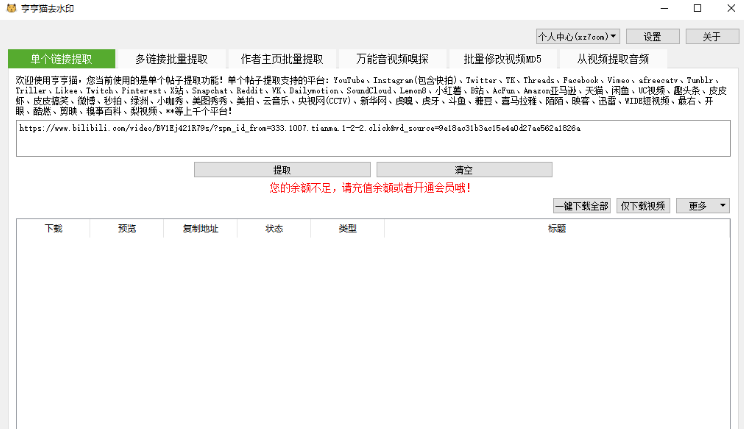Click the 关于 about button

(712, 37)
